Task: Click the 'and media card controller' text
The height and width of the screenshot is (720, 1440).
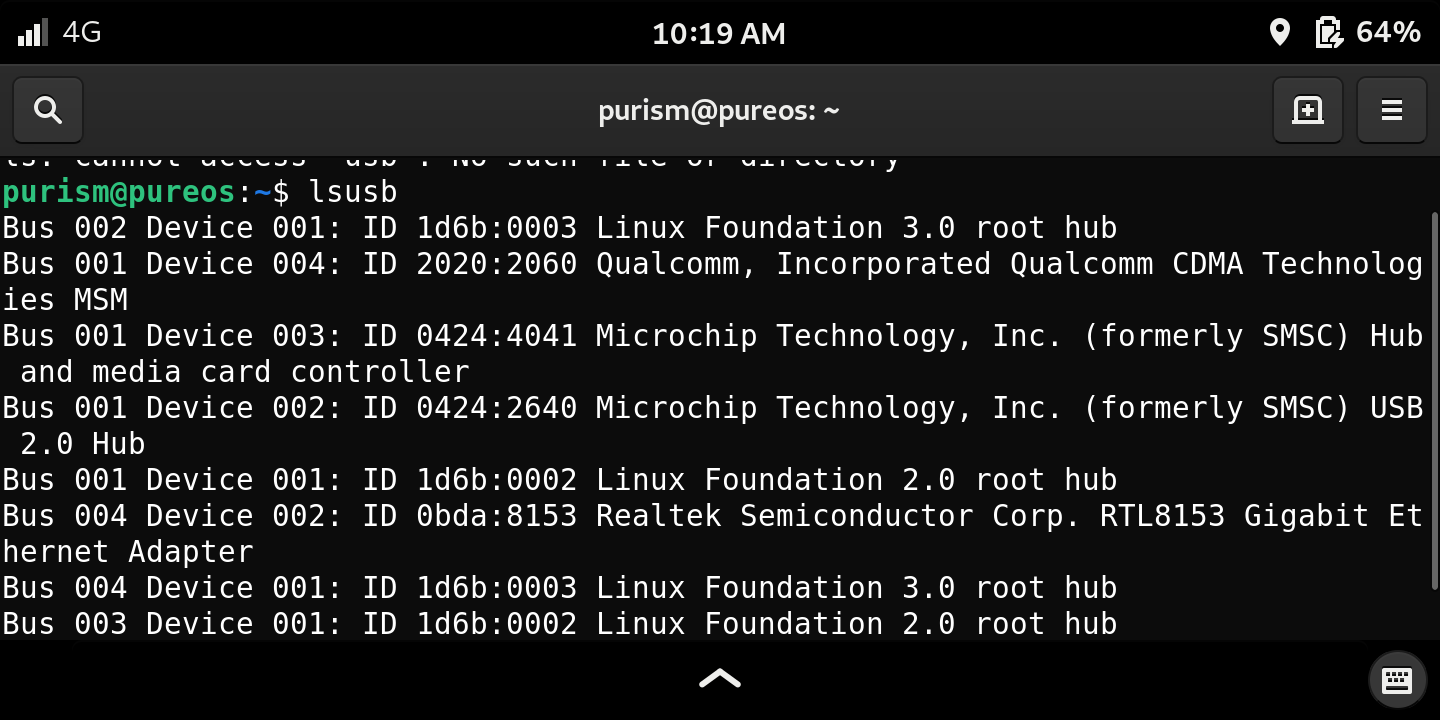Action: click(245, 372)
